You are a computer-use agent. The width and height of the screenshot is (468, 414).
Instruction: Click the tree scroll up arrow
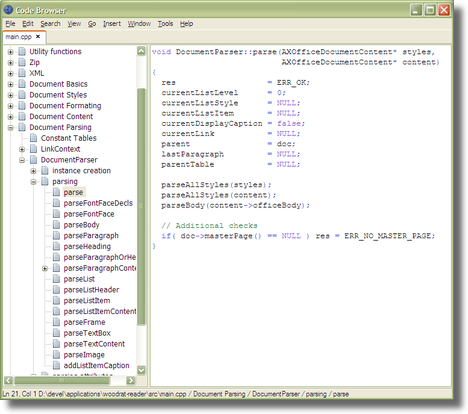[141, 51]
